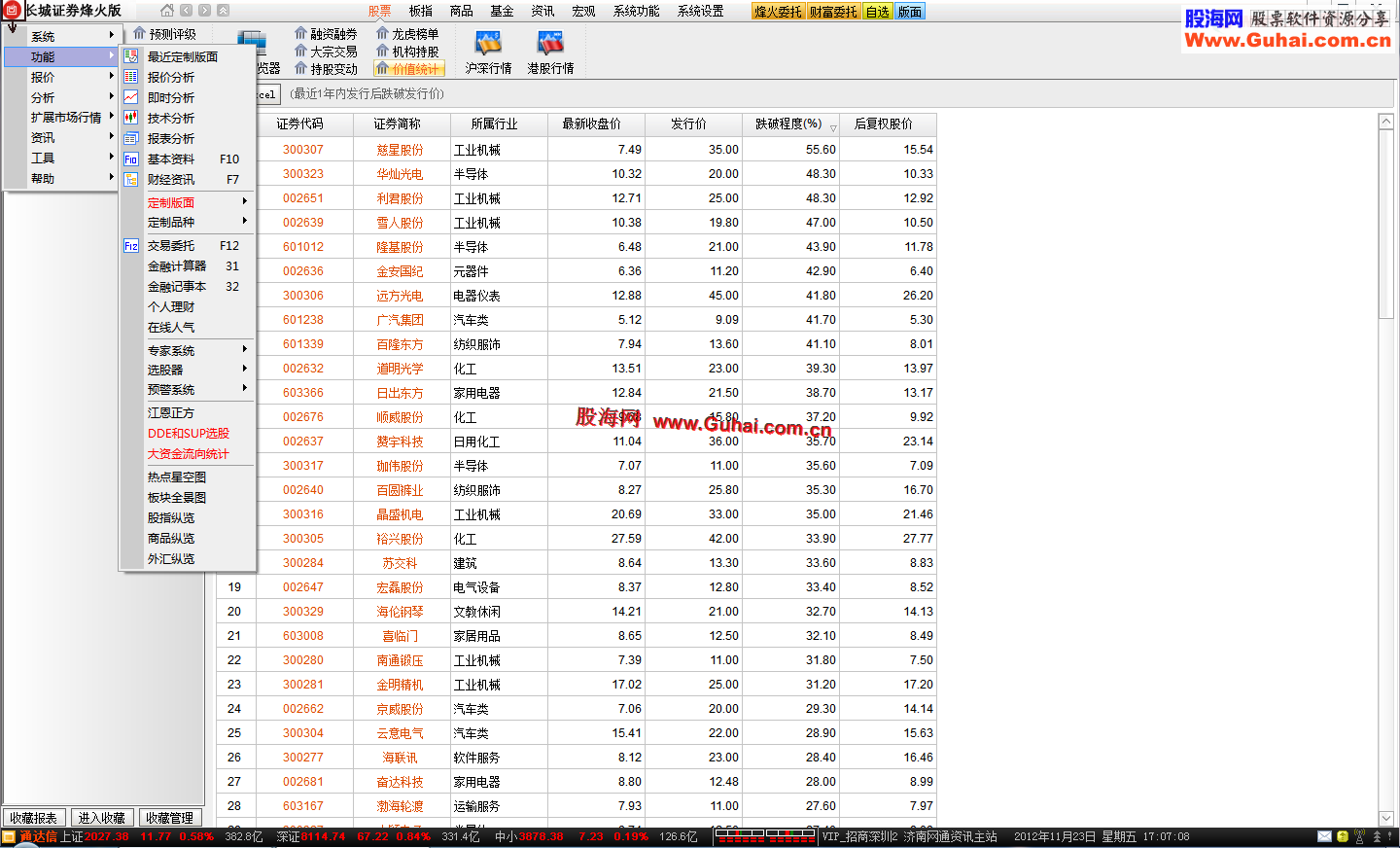
Task: Open 机构持股 in the ribbon
Action: pyautogui.click(x=407, y=52)
